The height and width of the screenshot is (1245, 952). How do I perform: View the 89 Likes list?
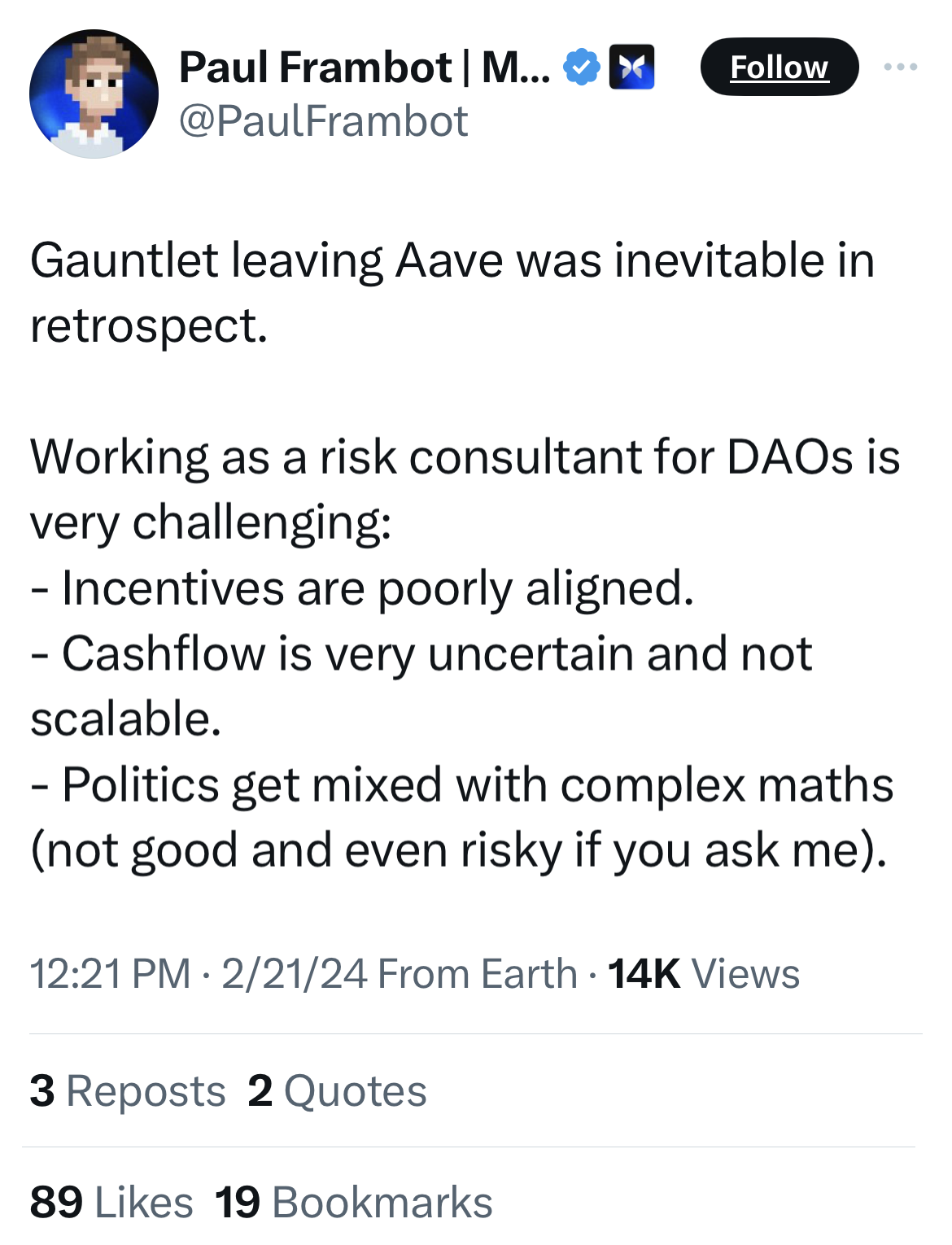point(111,1203)
